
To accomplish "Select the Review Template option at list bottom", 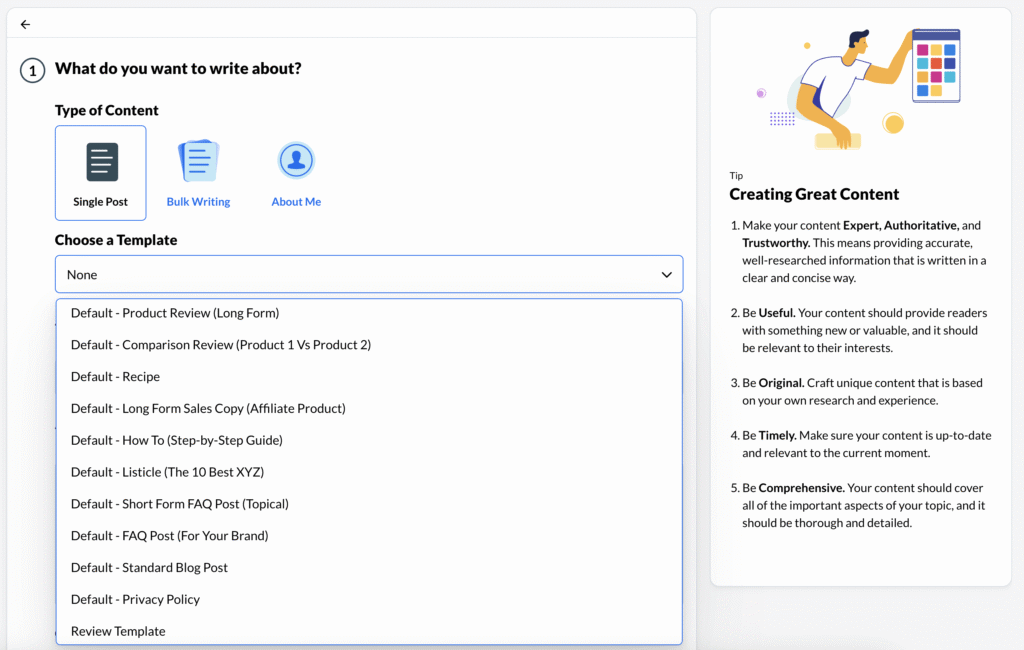I will 117,631.
